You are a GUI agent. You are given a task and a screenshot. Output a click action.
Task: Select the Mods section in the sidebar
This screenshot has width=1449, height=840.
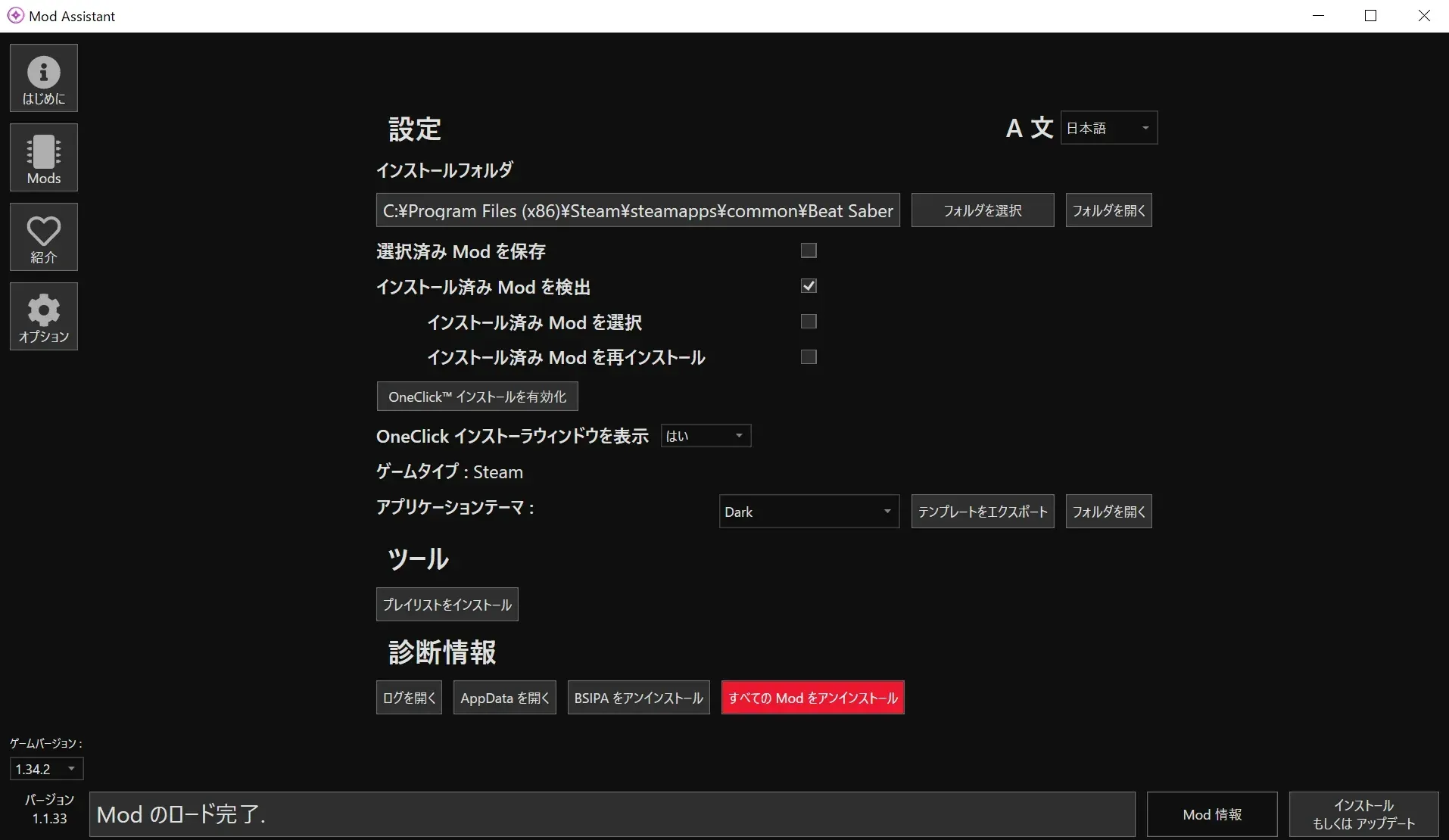click(x=43, y=157)
